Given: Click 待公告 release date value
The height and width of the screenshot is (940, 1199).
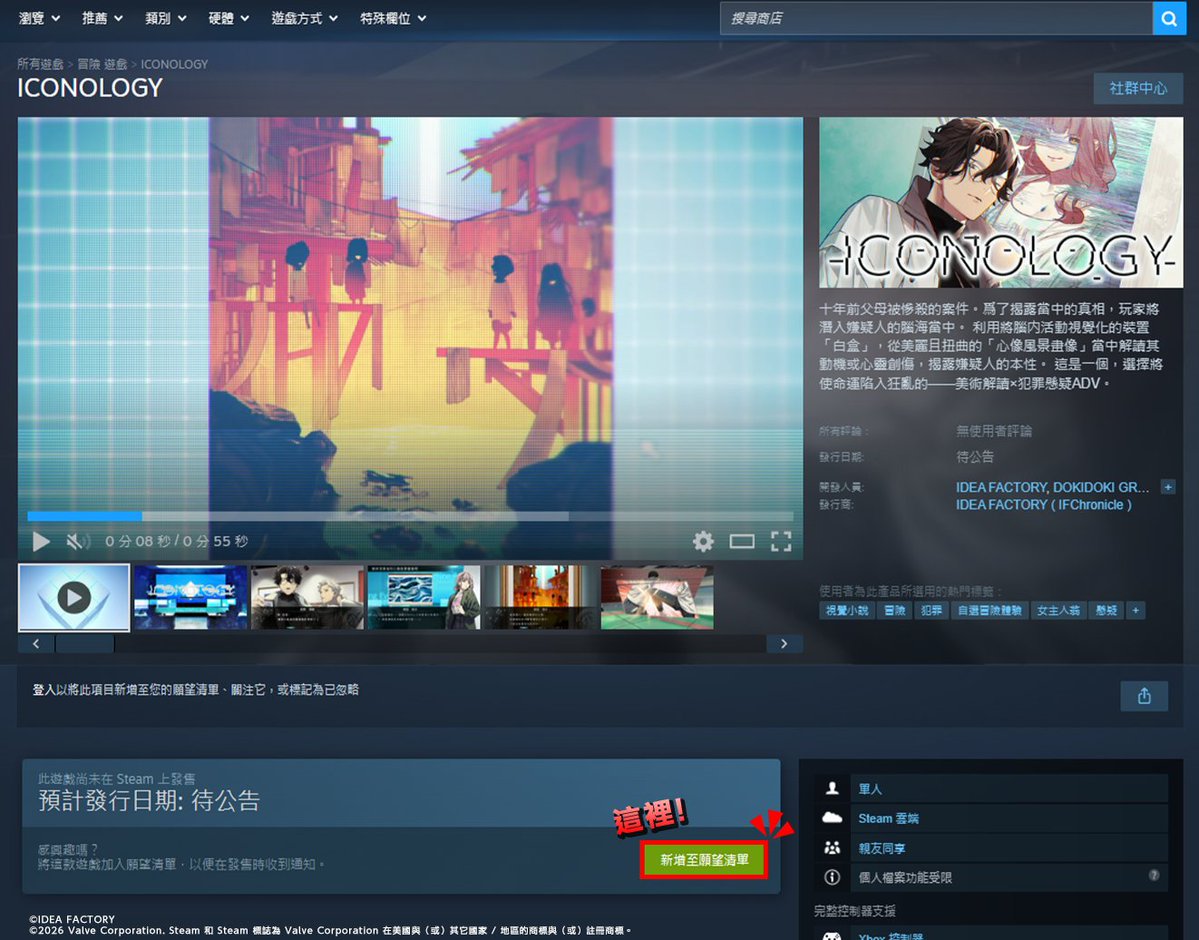Looking at the screenshot, I should (975, 457).
